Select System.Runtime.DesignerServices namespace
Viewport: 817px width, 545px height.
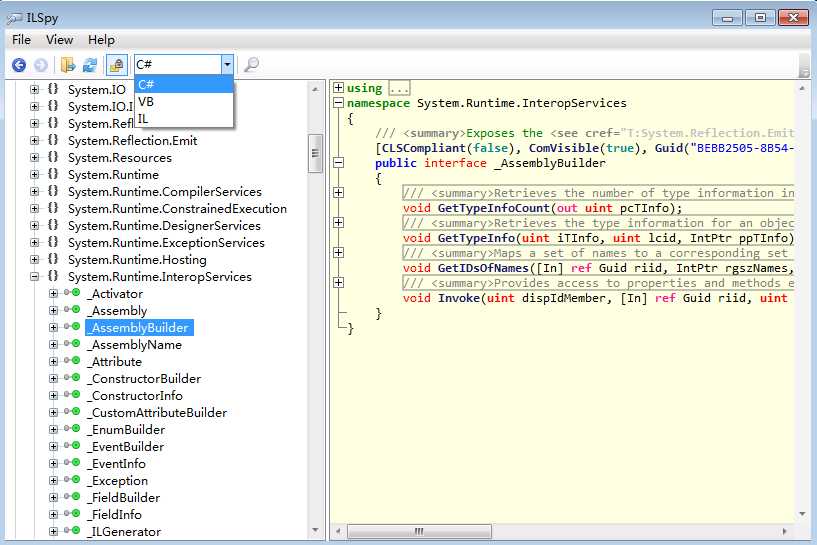tap(164, 226)
